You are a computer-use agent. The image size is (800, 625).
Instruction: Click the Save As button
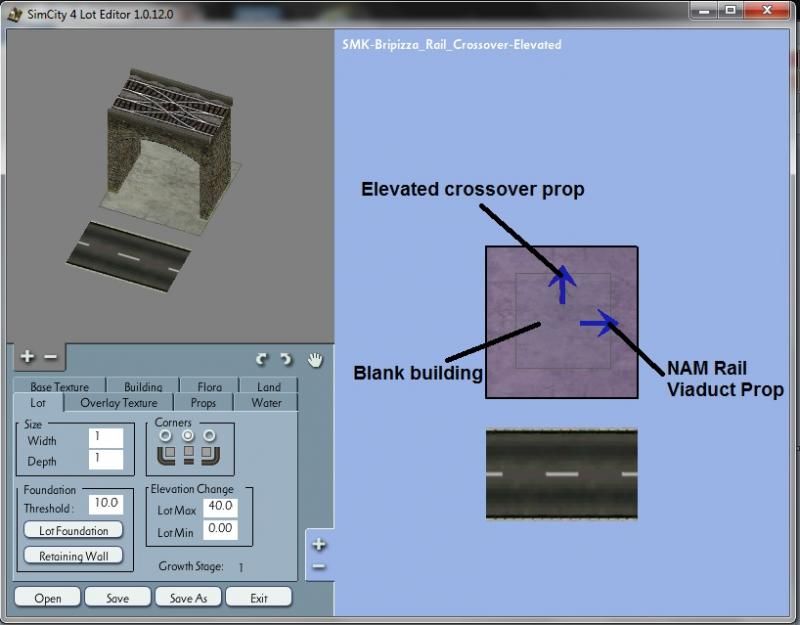188,597
